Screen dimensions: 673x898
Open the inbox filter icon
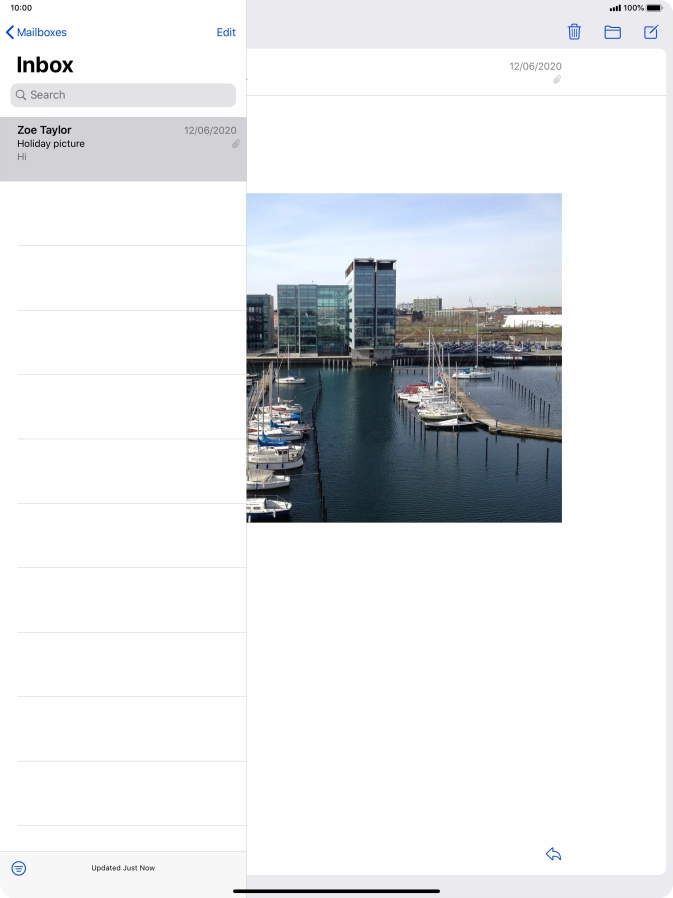tap(19, 868)
